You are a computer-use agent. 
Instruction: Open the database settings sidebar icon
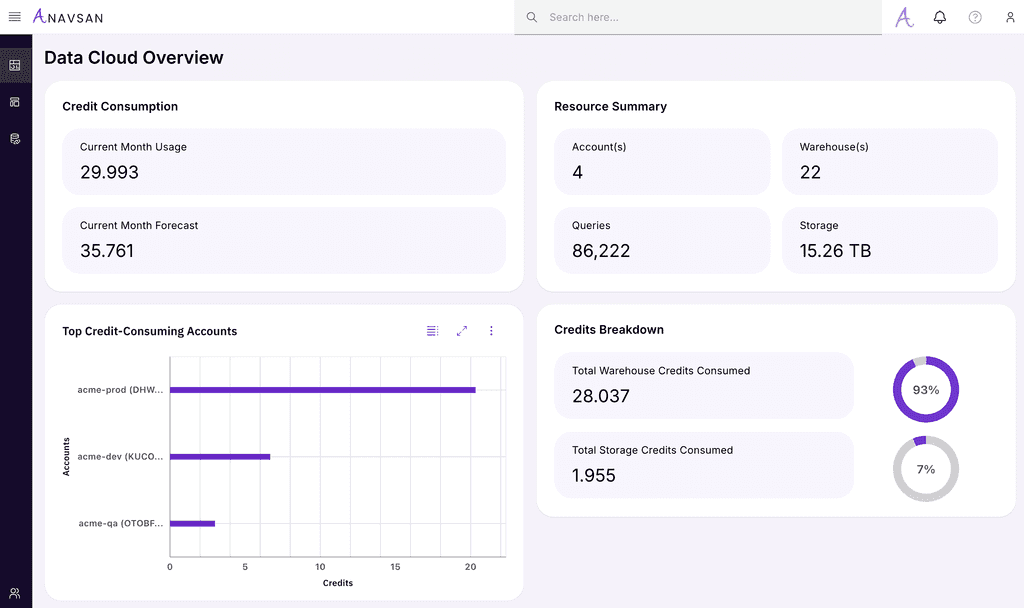[15, 138]
